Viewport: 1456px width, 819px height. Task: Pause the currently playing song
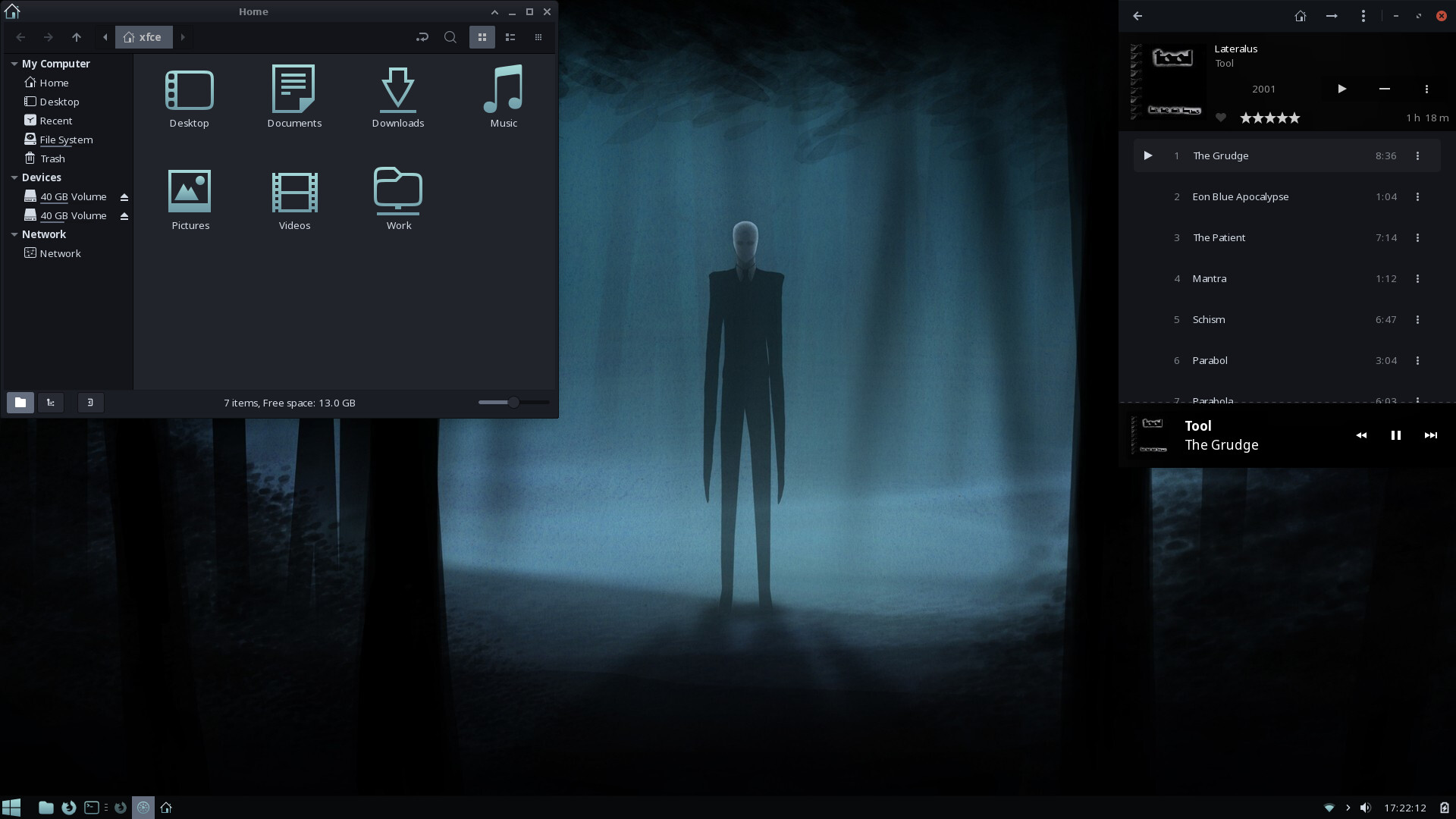pyautogui.click(x=1395, y=435)
